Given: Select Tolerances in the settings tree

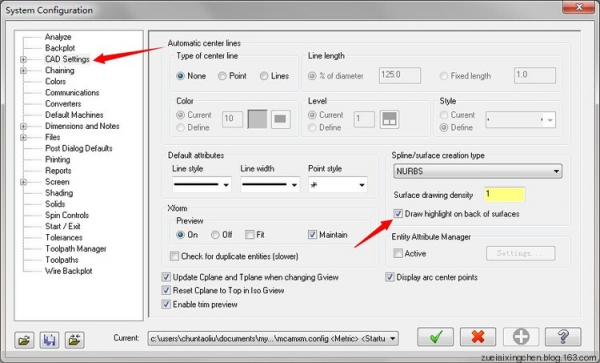Looking at the screenshot, I should pyautogui.click(x=64, y=238).
